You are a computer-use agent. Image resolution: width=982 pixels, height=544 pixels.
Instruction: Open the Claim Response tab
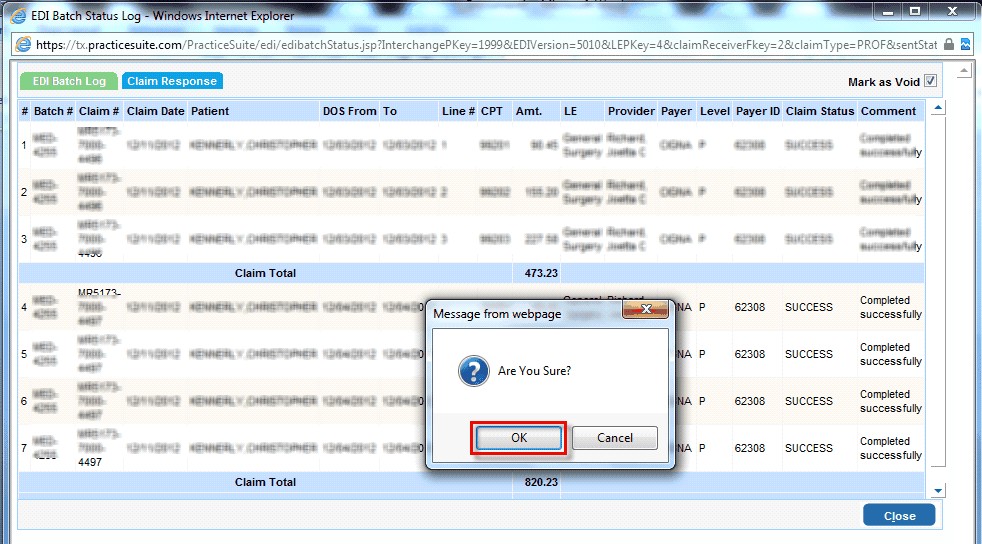click(173, 81)
